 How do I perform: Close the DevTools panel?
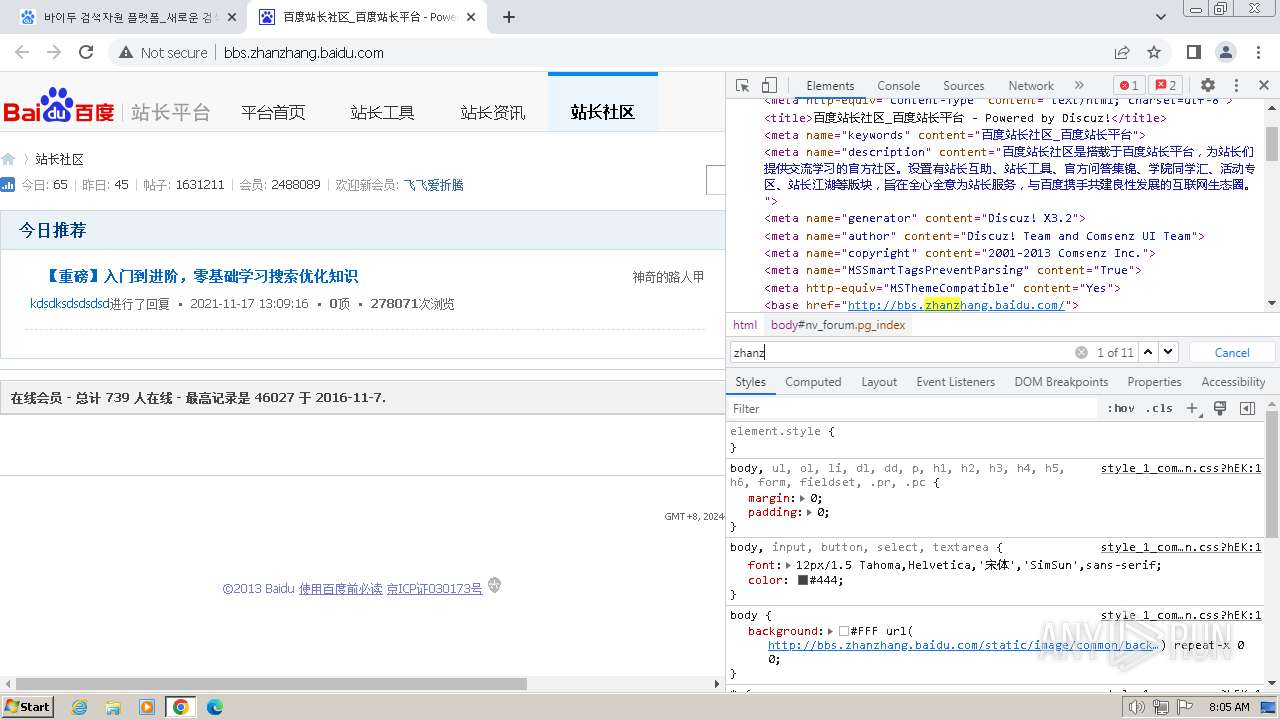pos(1263,86)
